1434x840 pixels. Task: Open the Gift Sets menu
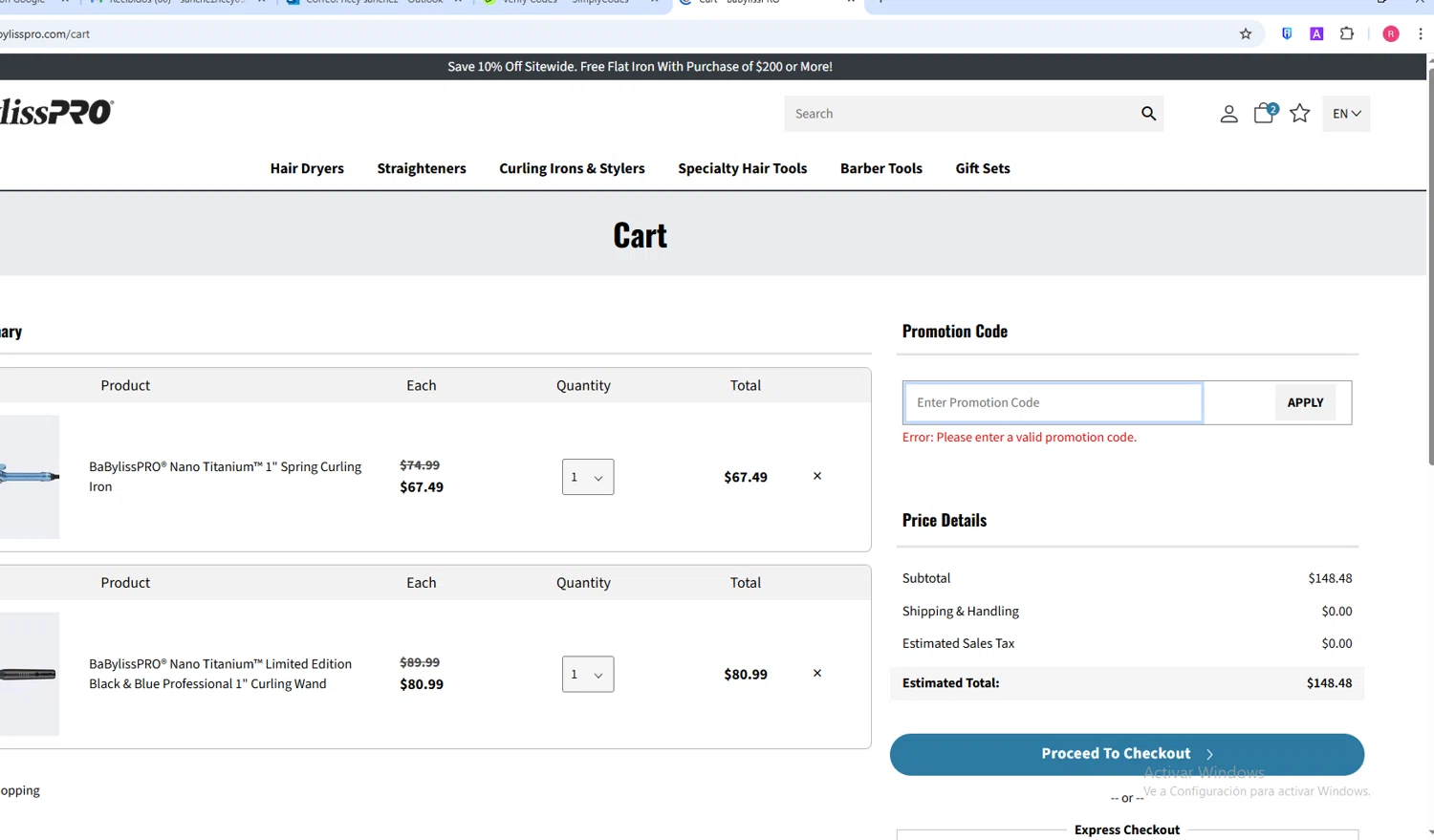click(983, 168)
